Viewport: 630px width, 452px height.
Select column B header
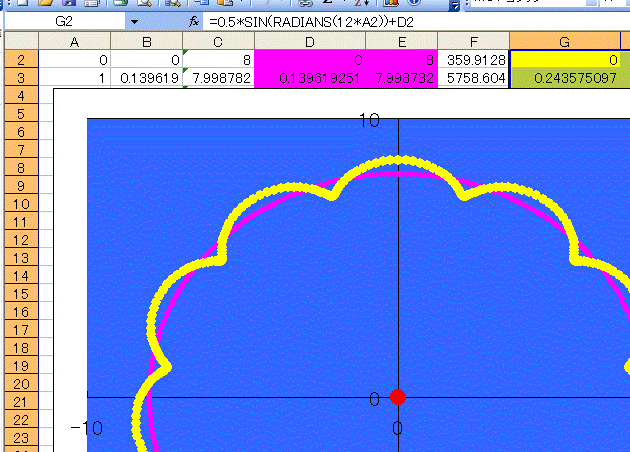pyautogui.click(x=147, y=41)
